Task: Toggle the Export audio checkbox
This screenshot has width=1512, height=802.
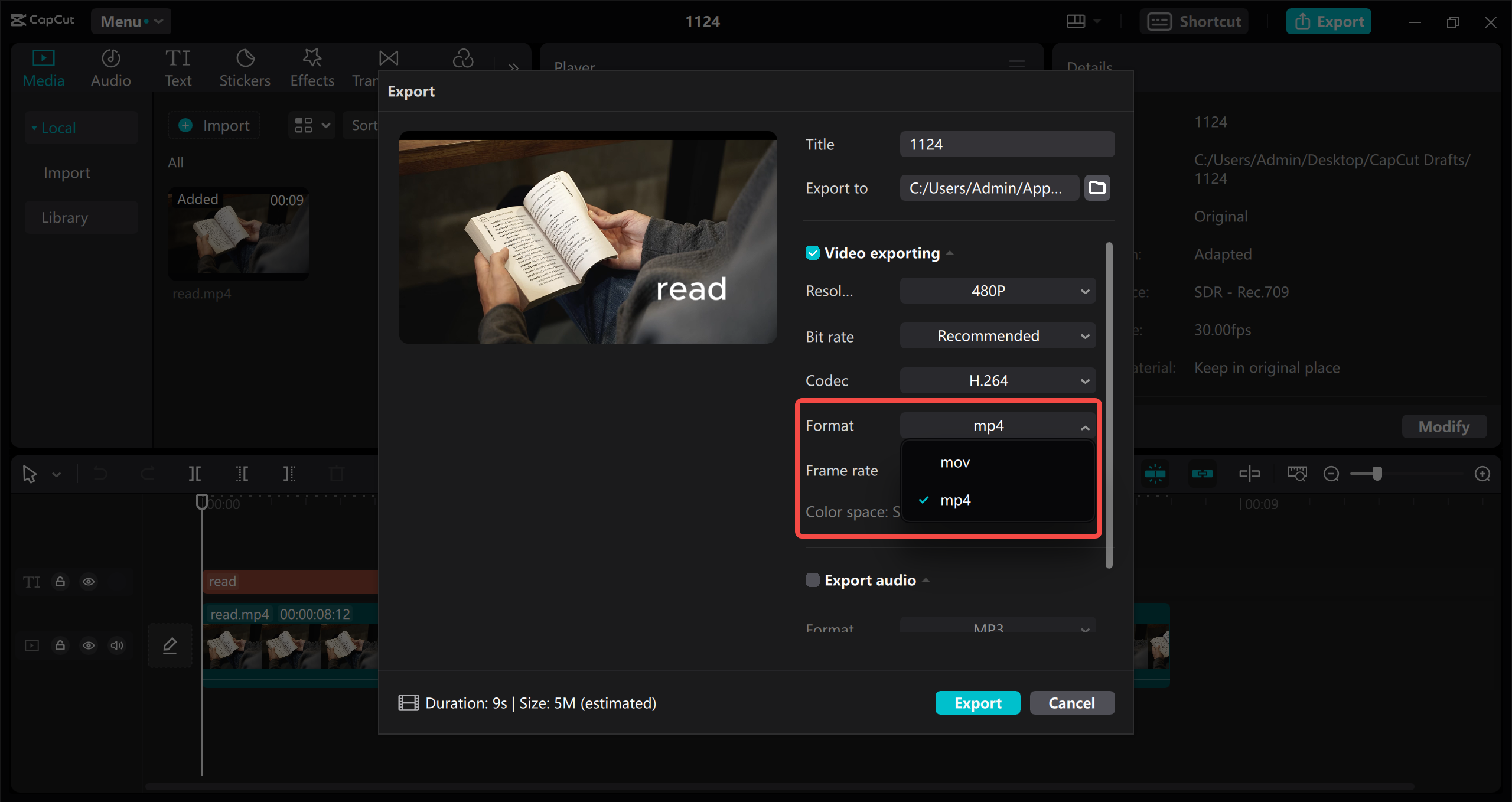Action: [x=812, y=580]
